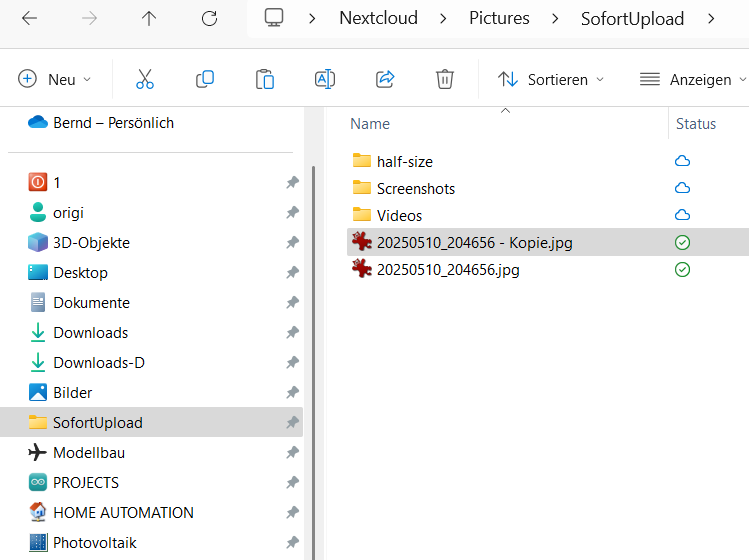Click the Rename icon in toolbar
The height and width of the screenshot is (560, 749).
point(325,79)
